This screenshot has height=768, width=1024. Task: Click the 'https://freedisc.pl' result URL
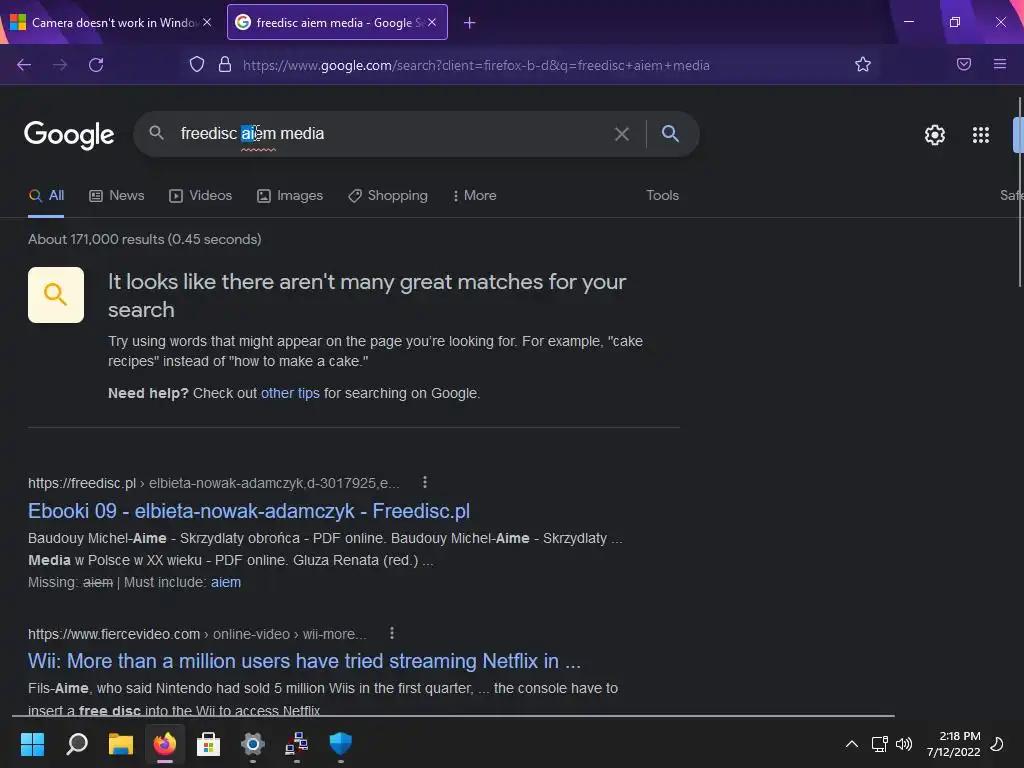82,483
